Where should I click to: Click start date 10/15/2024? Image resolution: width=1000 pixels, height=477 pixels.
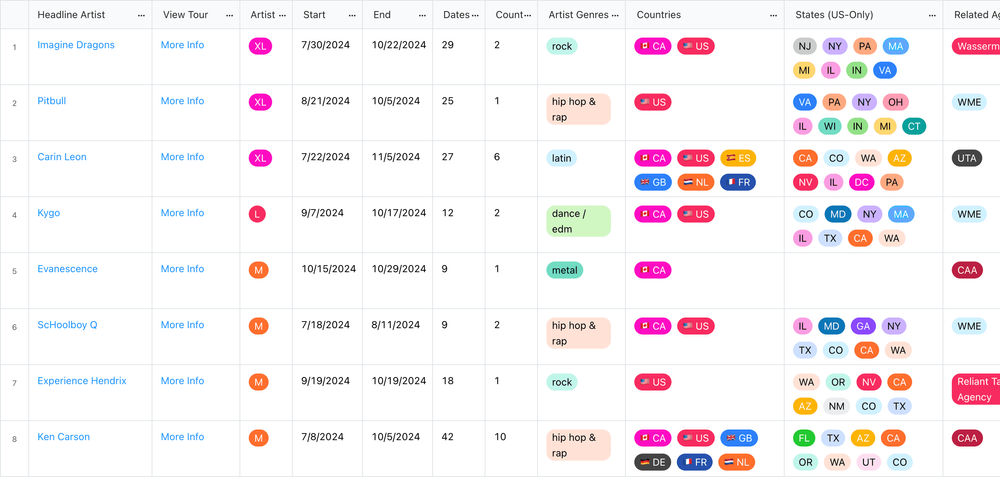point(328,269)
